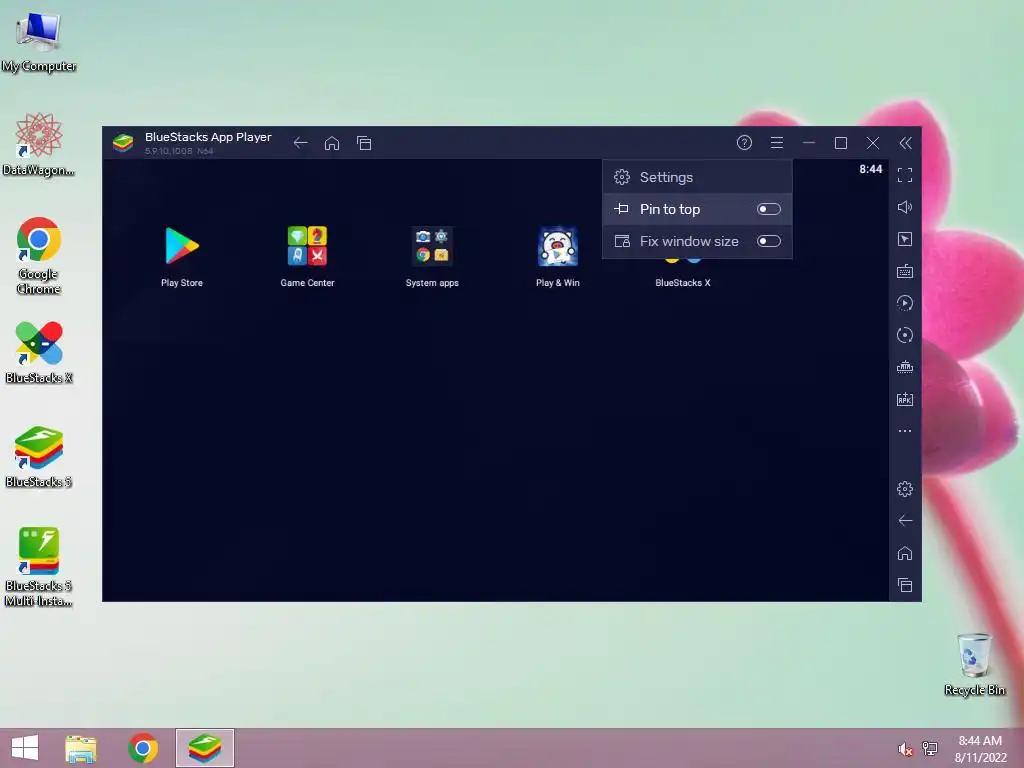Open the game controls keyboard icon
Image resolution: width=1024 pixels, height=768 pixels.
click(x=904, y=271)
